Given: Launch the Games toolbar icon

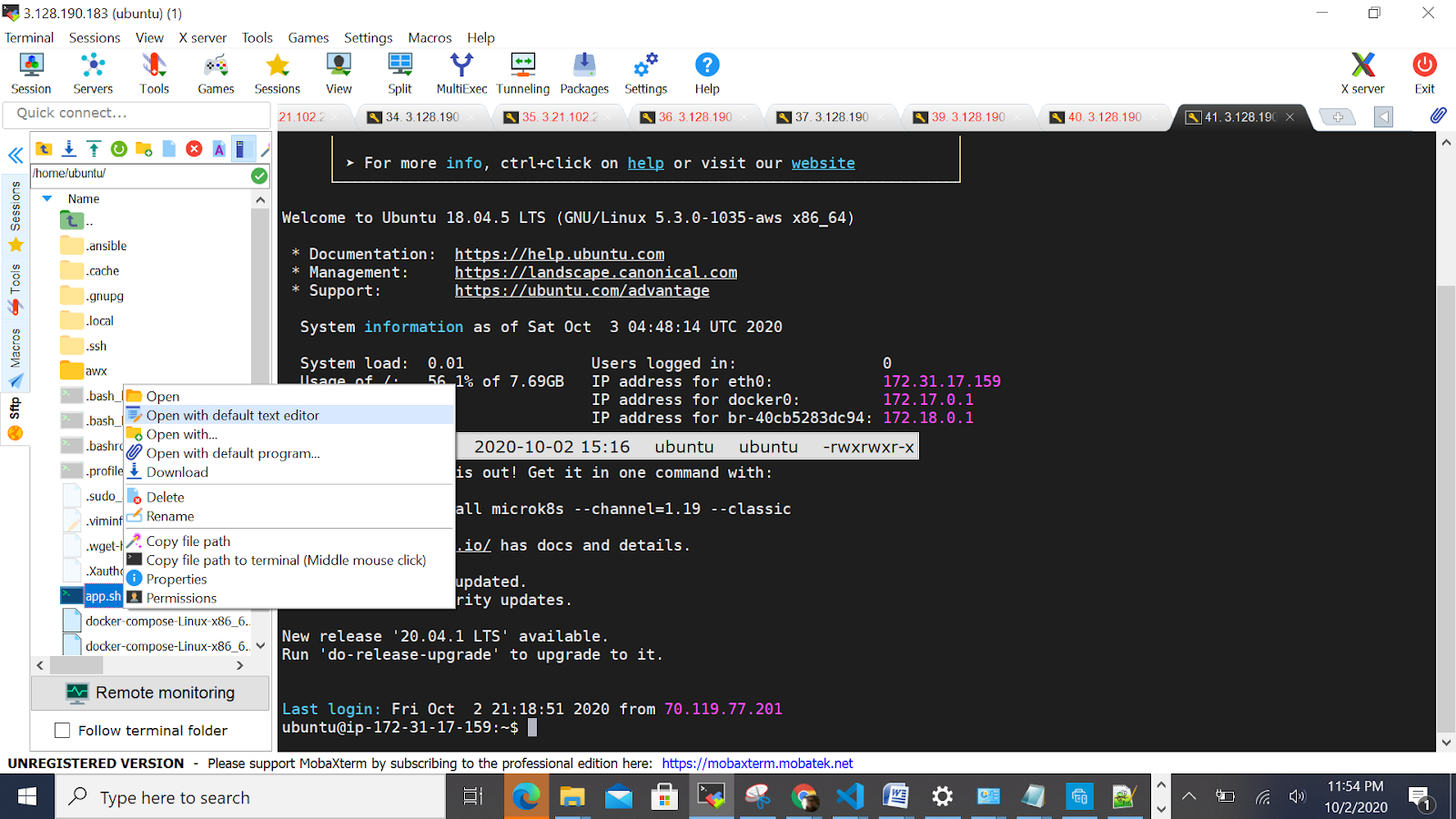Looking at the screenshot, I should coord(216,74).
